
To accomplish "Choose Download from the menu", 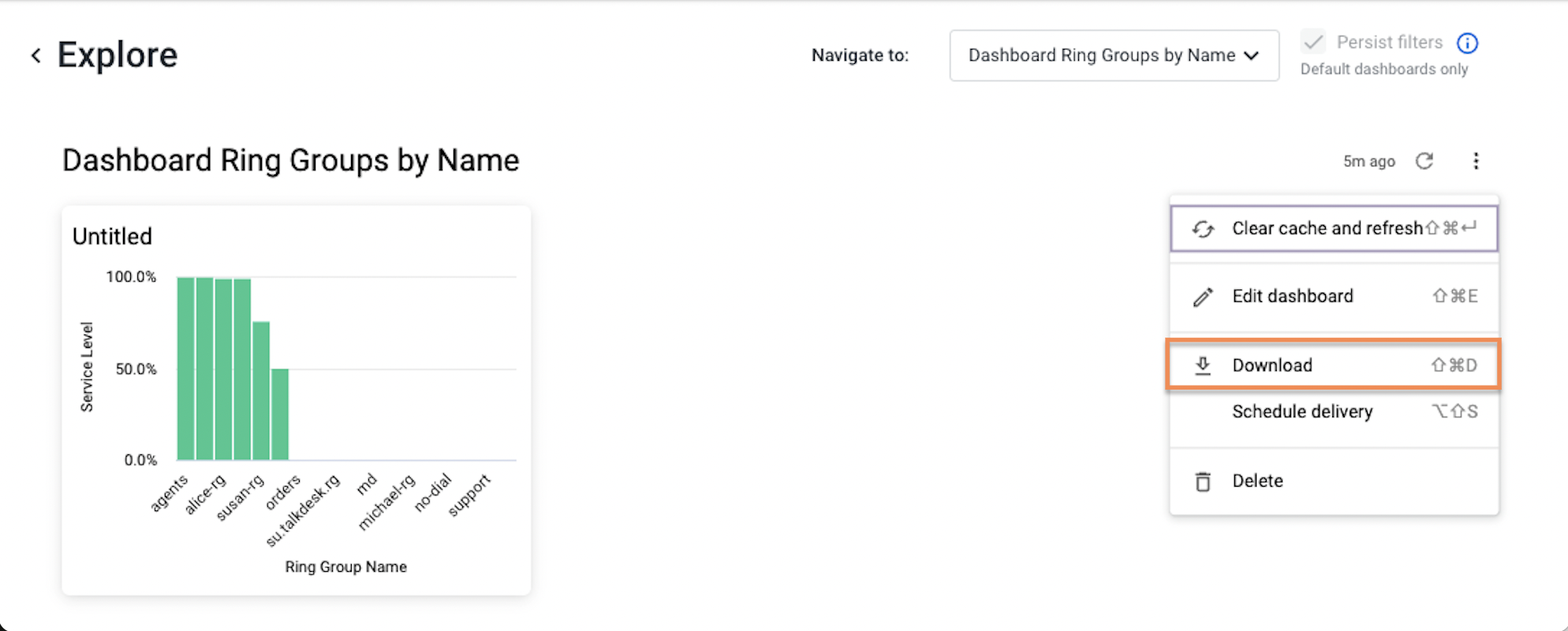I will coord(1334,365).
